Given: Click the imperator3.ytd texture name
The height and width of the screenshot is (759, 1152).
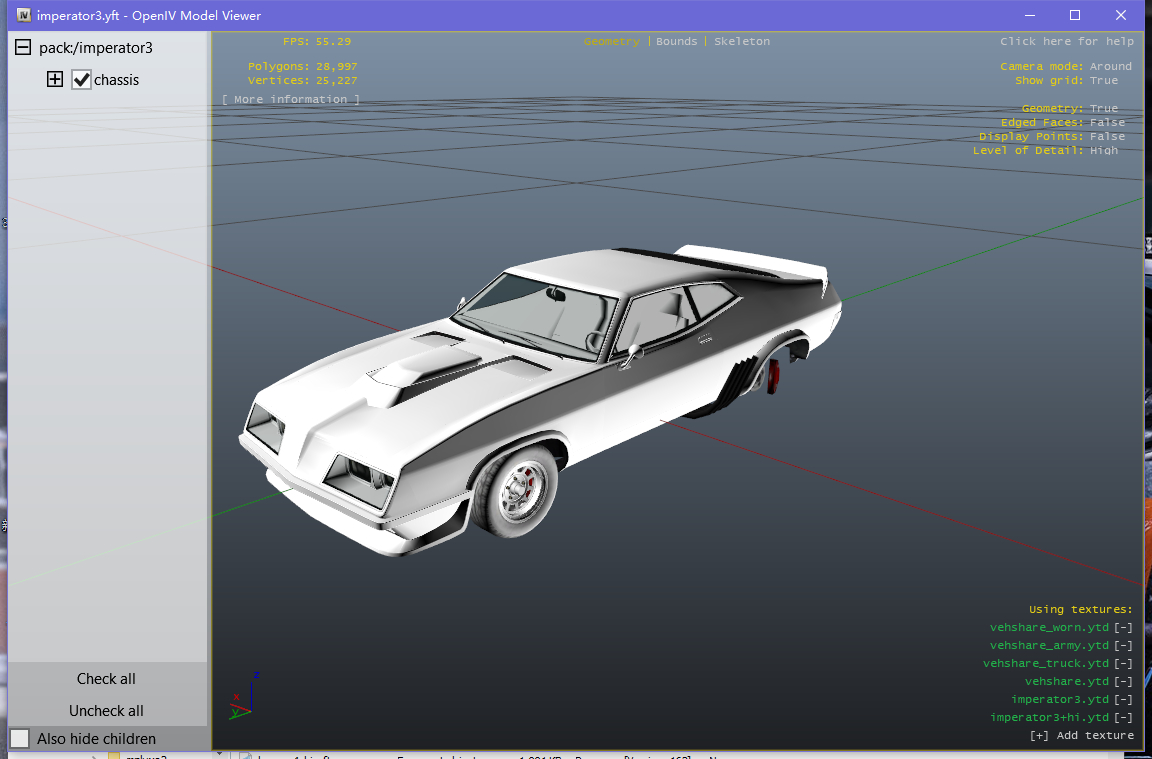Looking at the screenshot, I should click(x=1060, y=699).
